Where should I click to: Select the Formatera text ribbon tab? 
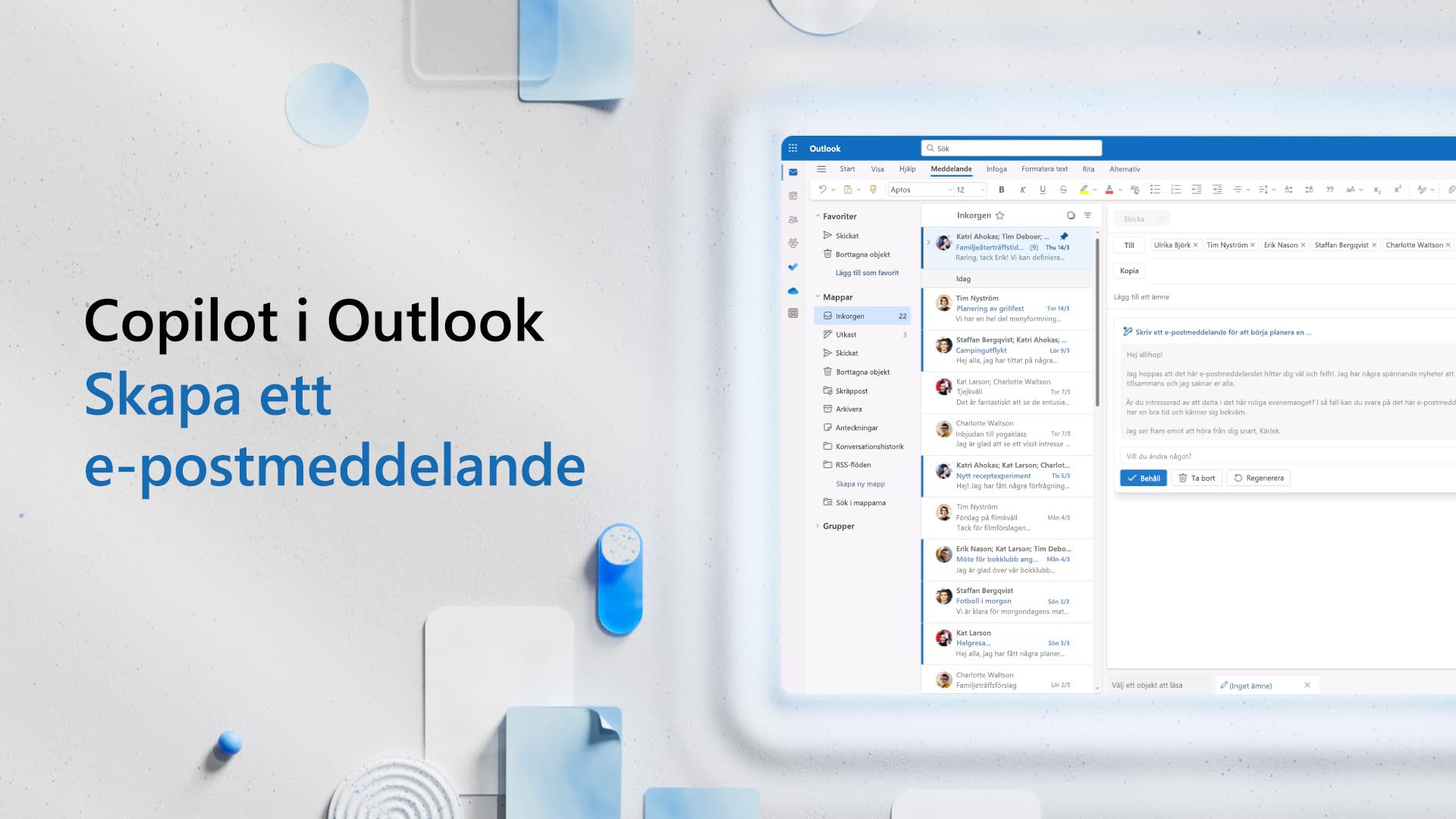point(1043,168)
